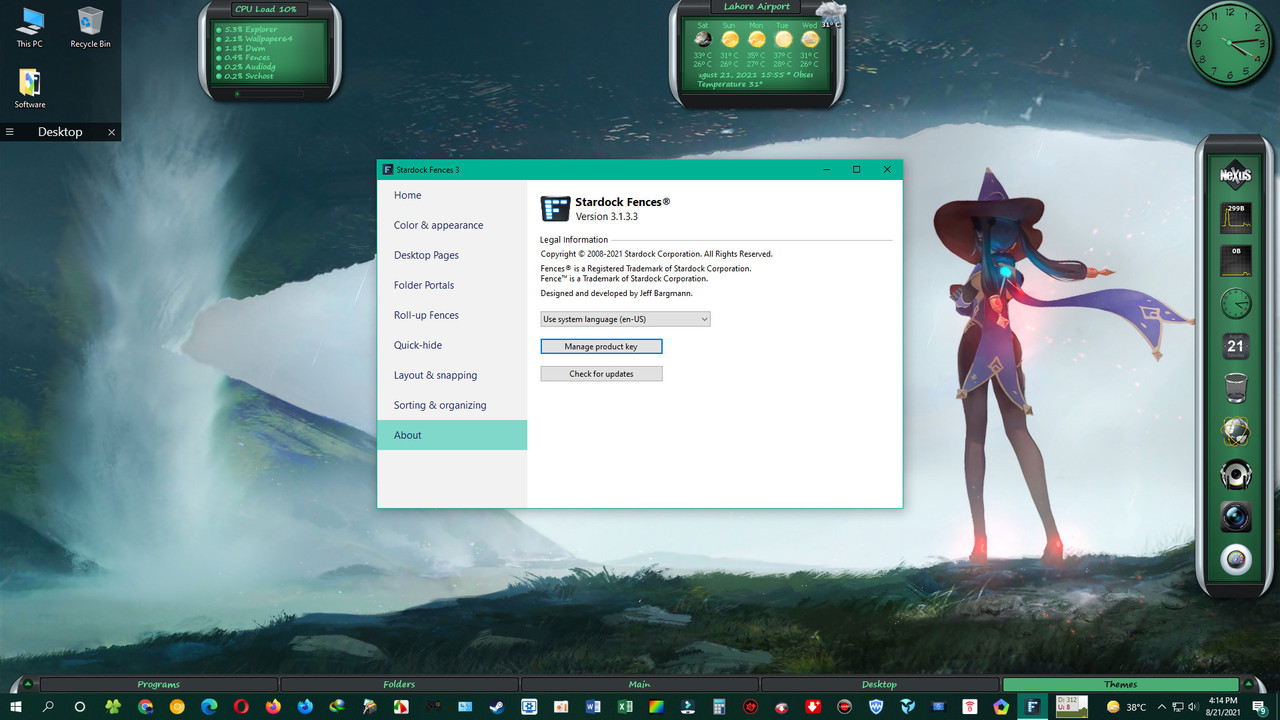The width and height of the screenshot is (1280, 720).
Task: Select the About sidebar item
Action: coord(452,435)
